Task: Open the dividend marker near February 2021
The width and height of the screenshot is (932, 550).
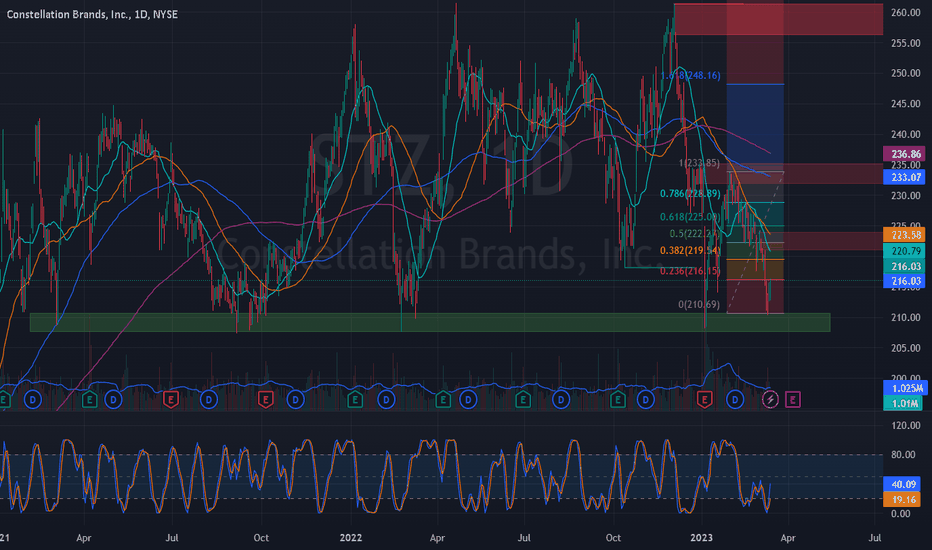Action: click(33, 400)
